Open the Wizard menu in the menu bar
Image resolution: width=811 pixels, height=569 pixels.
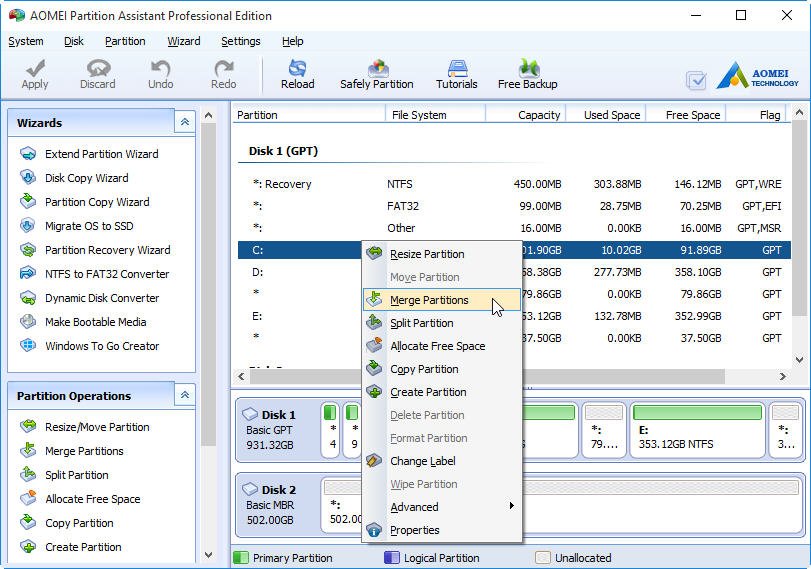click(183, 41)
